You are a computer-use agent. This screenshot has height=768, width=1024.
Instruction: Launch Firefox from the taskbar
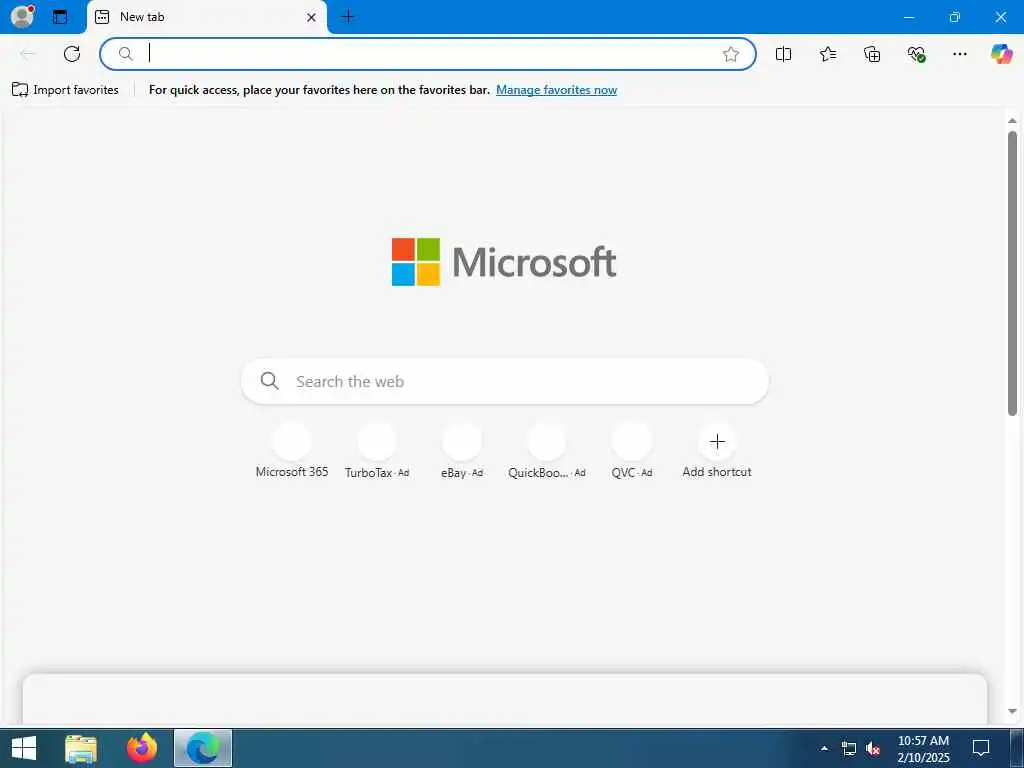tap(142, 748)
